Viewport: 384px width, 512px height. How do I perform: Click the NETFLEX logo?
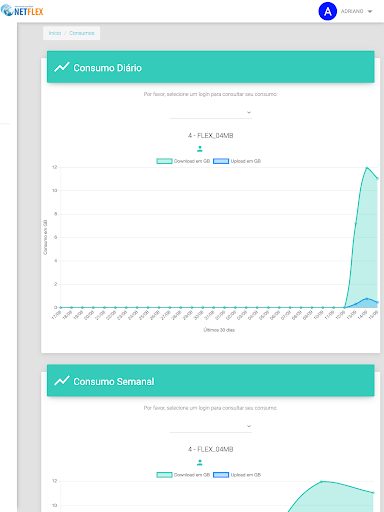(x=22, y=11)
